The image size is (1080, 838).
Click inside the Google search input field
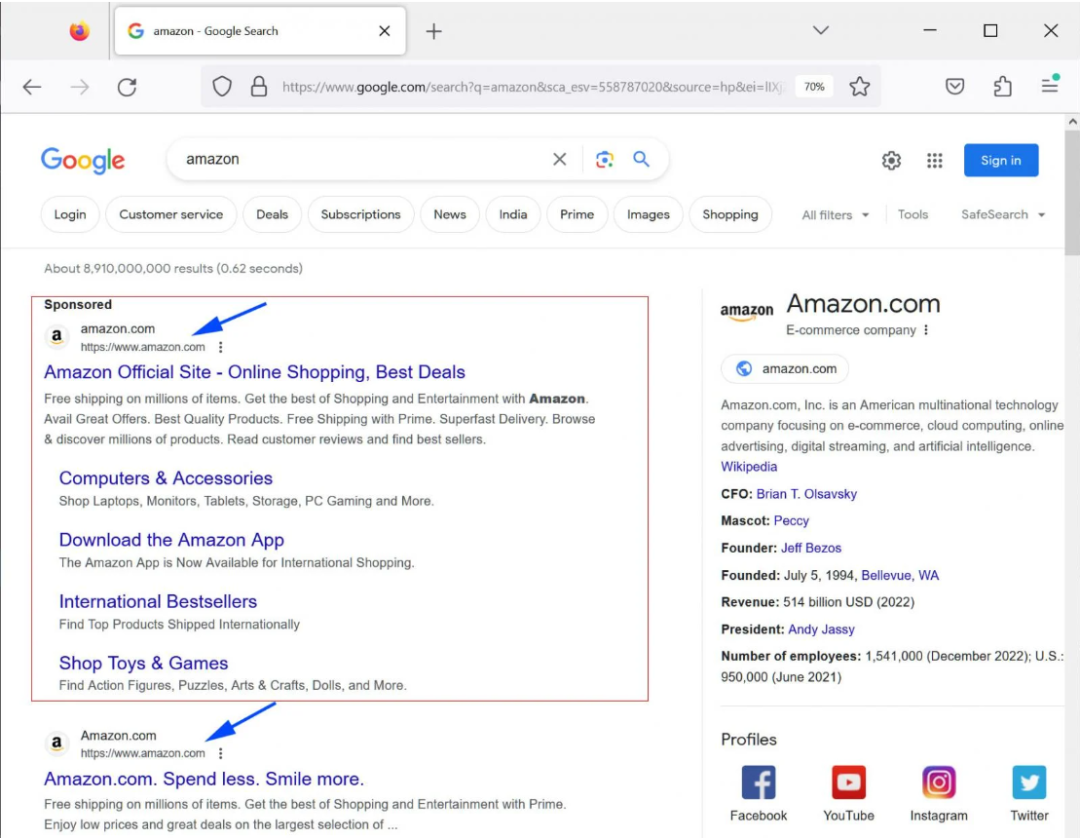point(365,160)
